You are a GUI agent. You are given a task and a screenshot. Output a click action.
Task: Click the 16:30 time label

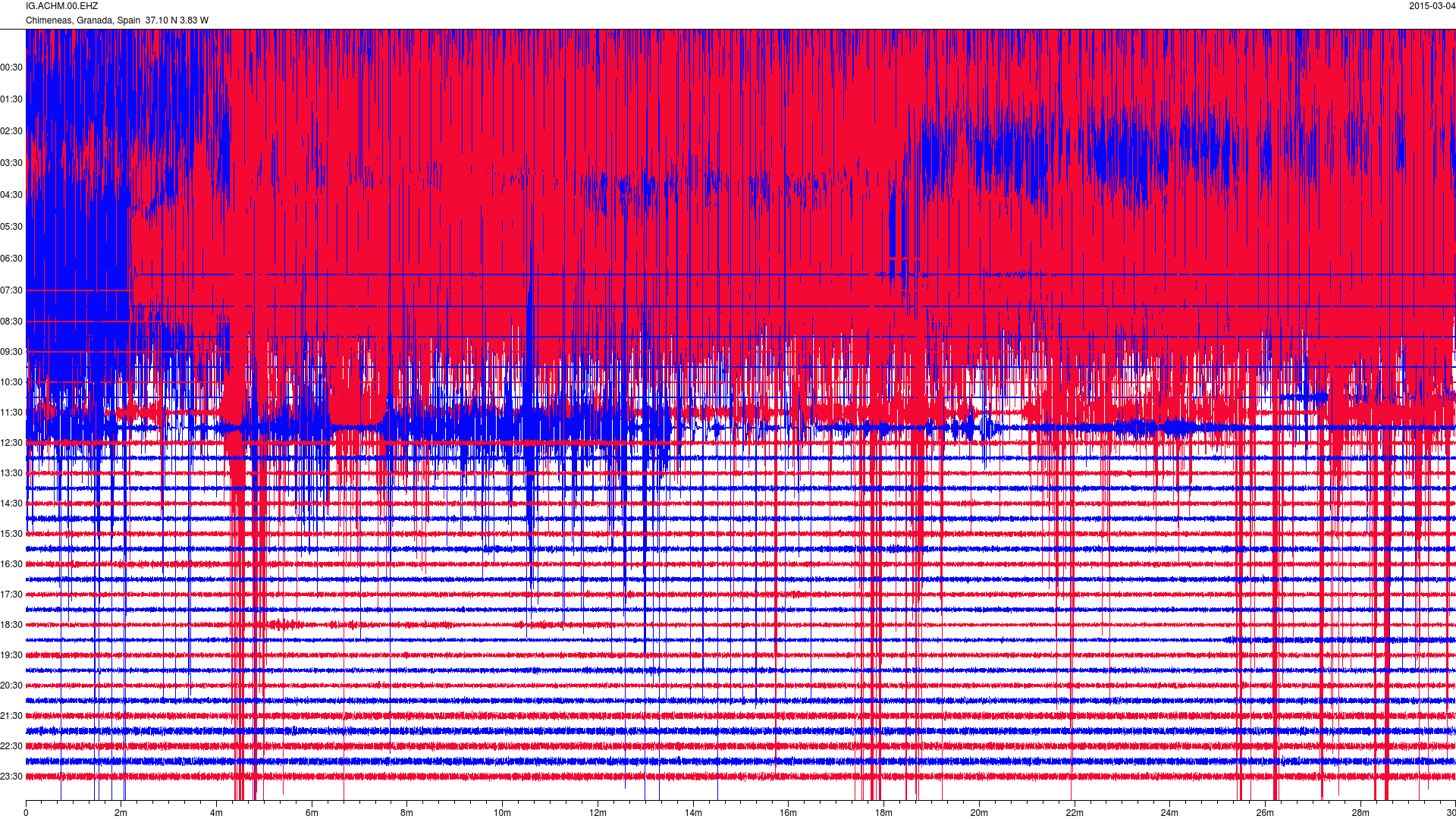[x=11, y=564]
